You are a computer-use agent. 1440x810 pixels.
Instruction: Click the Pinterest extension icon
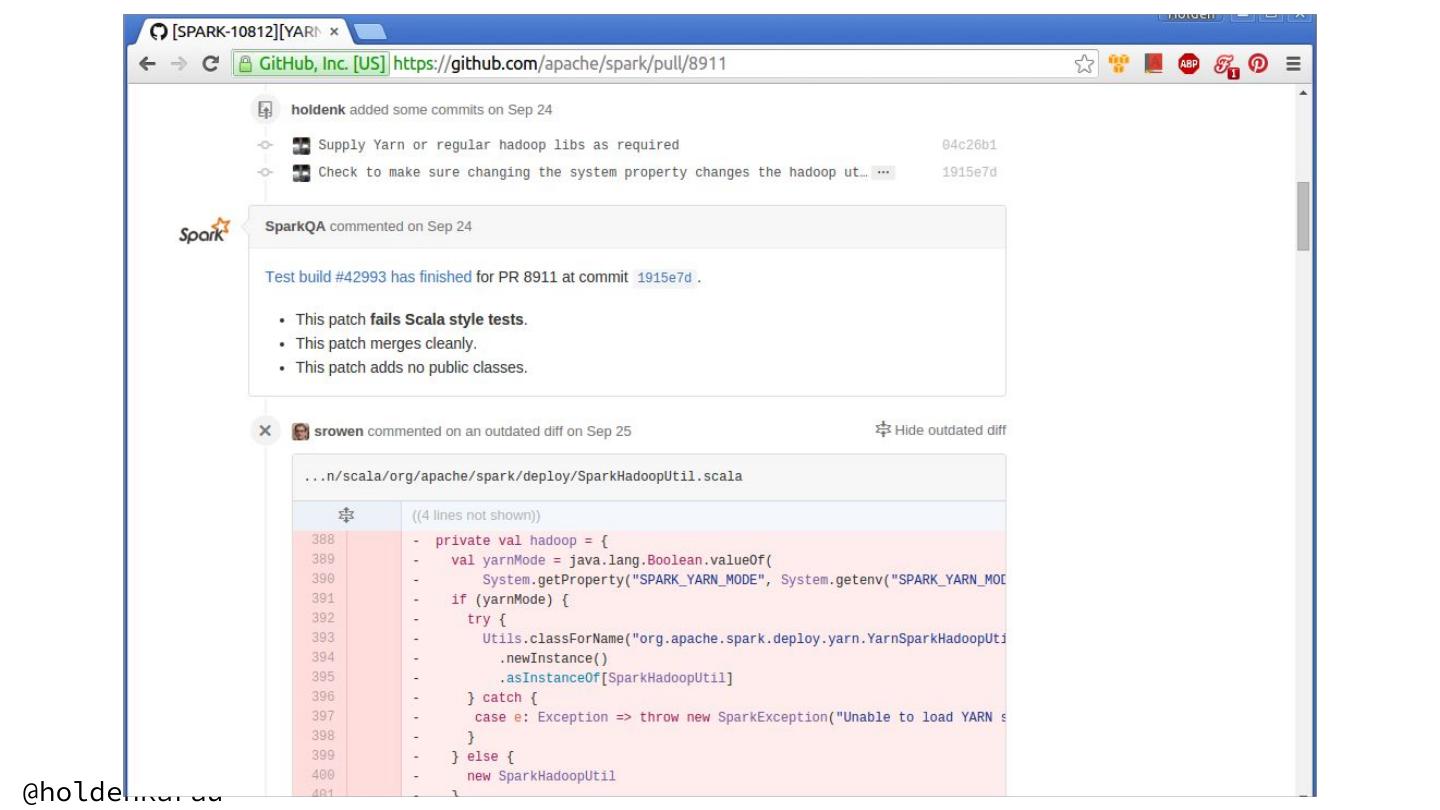pos(1258,64)
